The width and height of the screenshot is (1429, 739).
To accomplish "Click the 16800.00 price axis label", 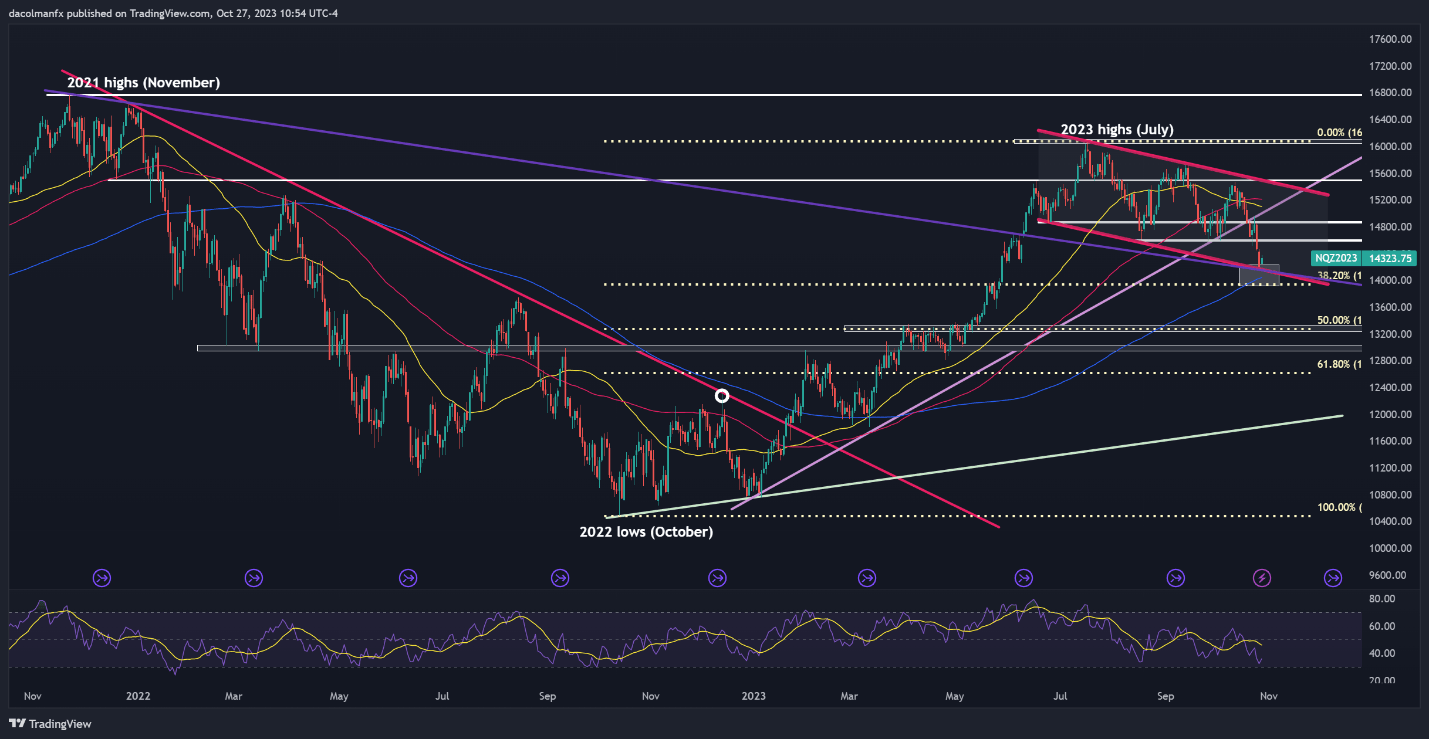I will 1389,93.
